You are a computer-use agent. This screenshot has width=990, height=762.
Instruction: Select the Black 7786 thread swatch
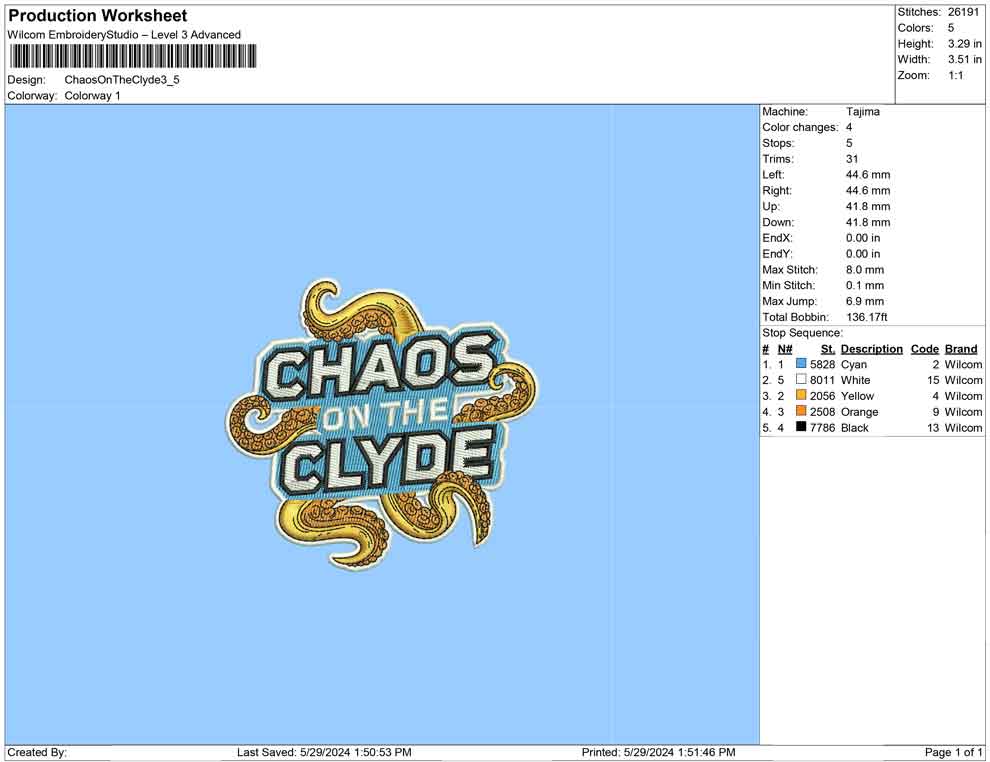[799, 427]
